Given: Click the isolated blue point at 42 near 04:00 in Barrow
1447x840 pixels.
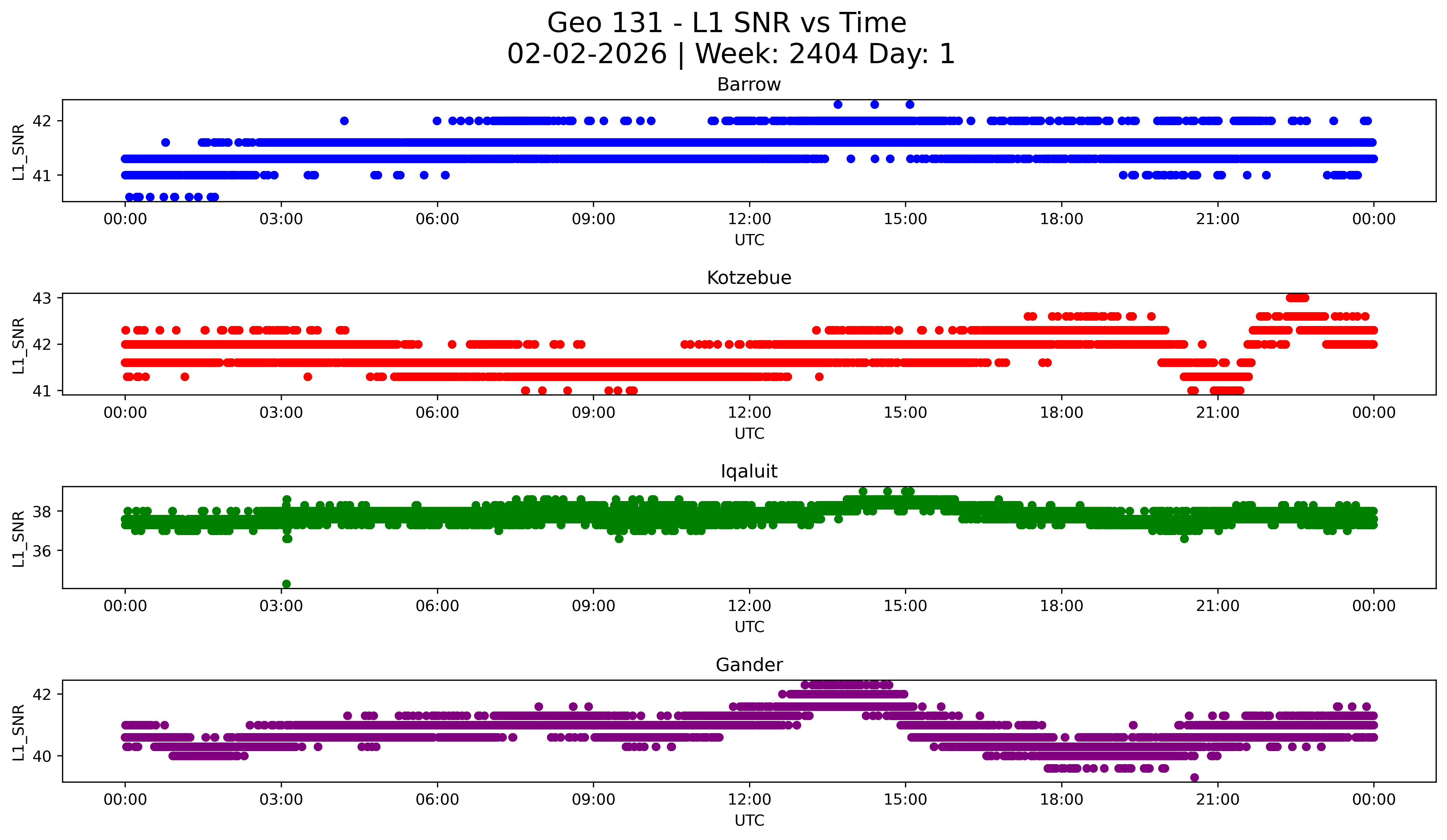Looking at the screenshot, I should click(x=345, y=120).
